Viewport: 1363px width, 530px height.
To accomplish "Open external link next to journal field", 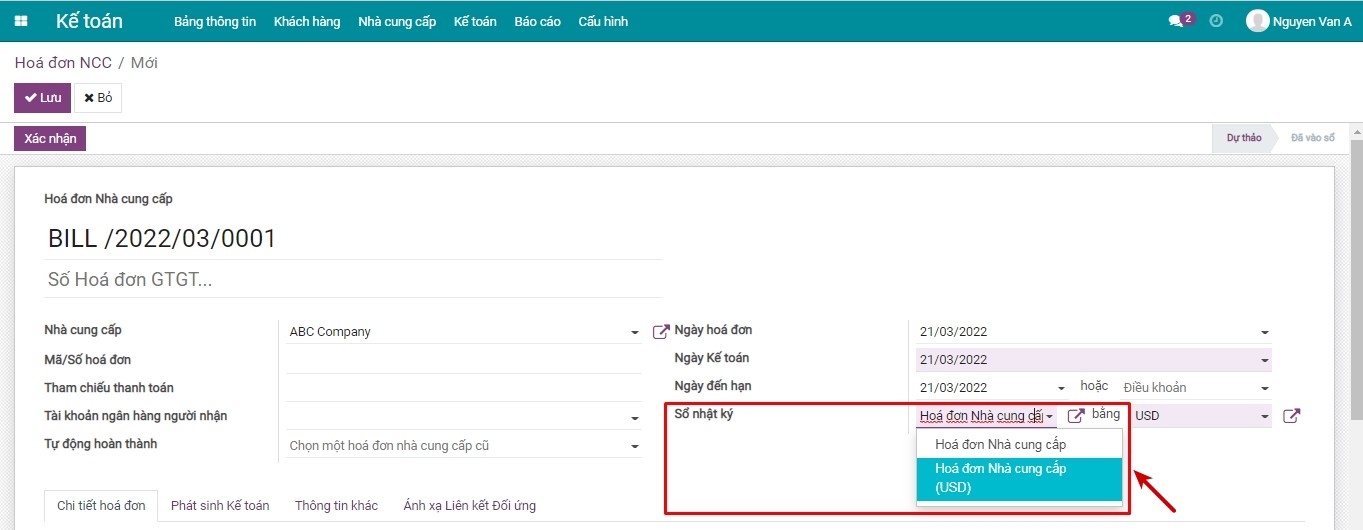I will tap(1076, 416).
